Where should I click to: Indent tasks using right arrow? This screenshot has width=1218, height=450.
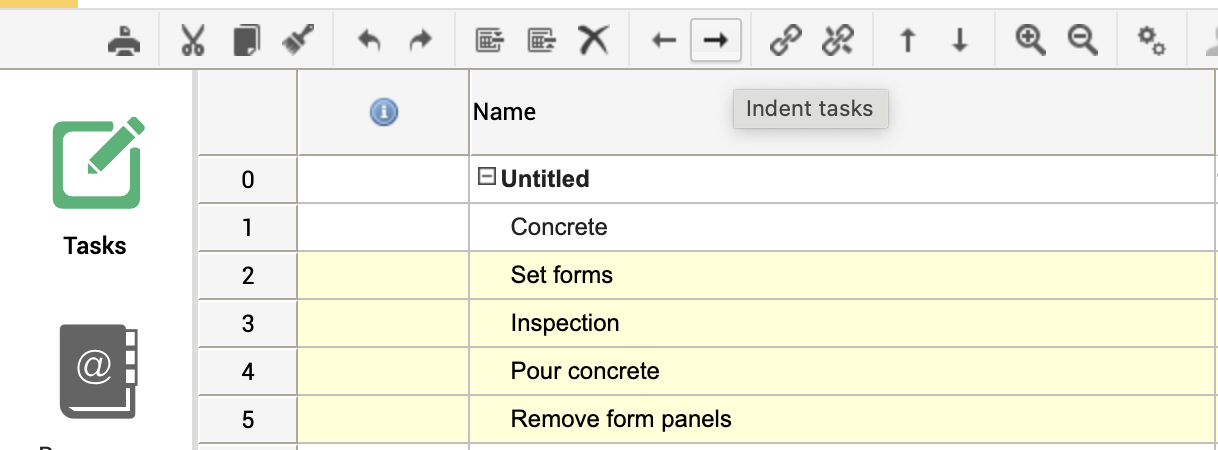pyautogui.click(x=715, y=40)
